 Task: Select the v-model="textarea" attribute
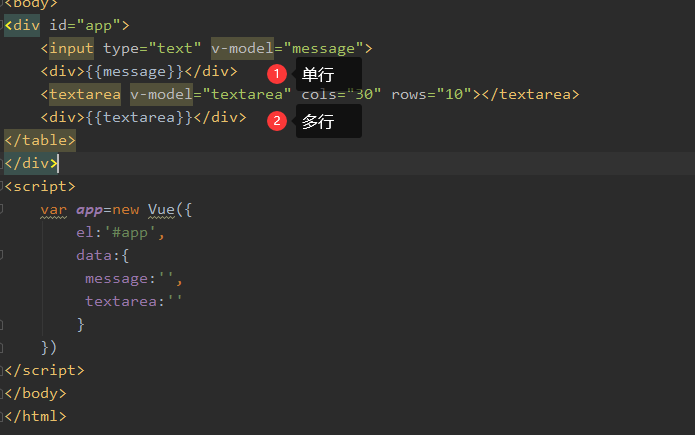click(210, 94)
